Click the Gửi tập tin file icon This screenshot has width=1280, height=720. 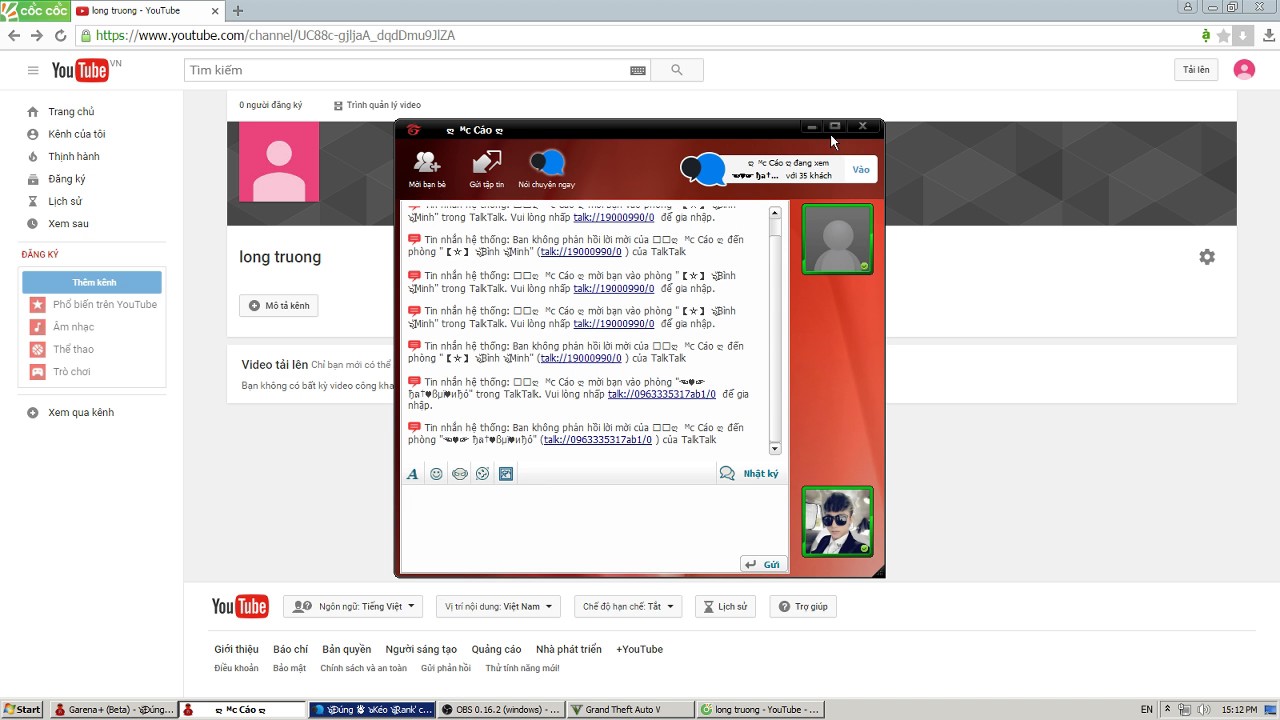487,169
